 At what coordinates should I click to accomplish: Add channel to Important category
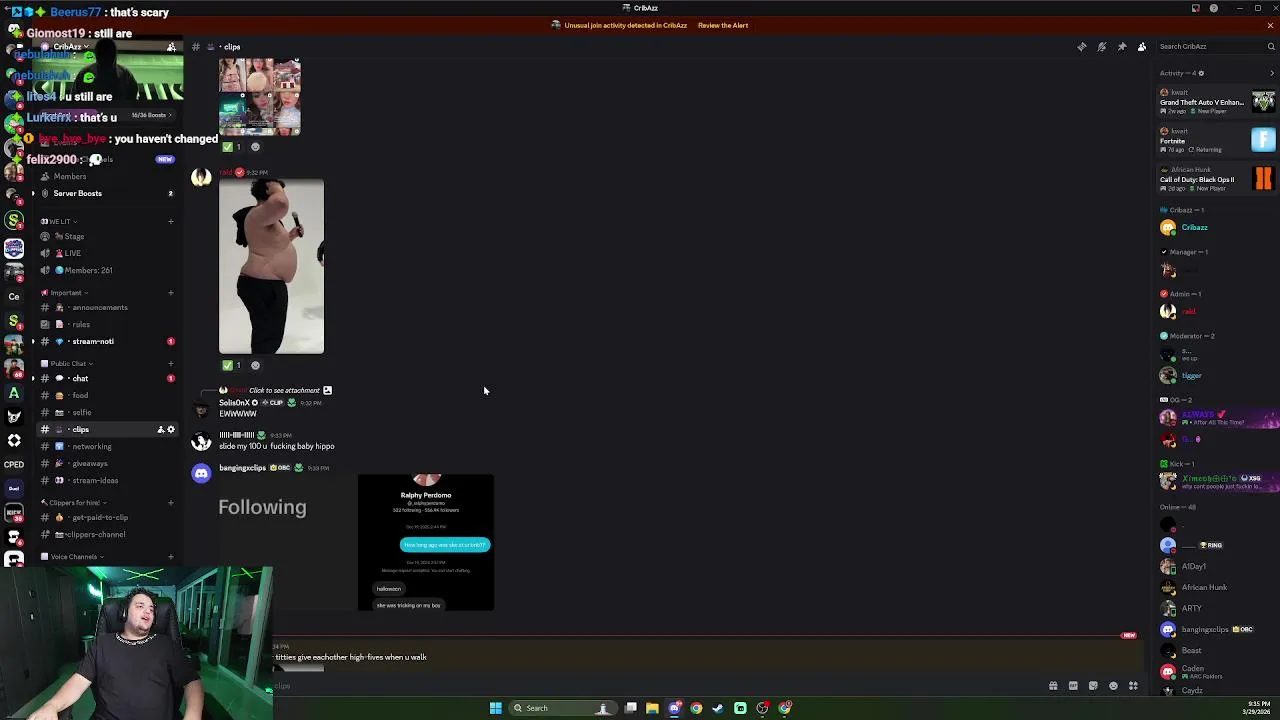coord(171,293)
